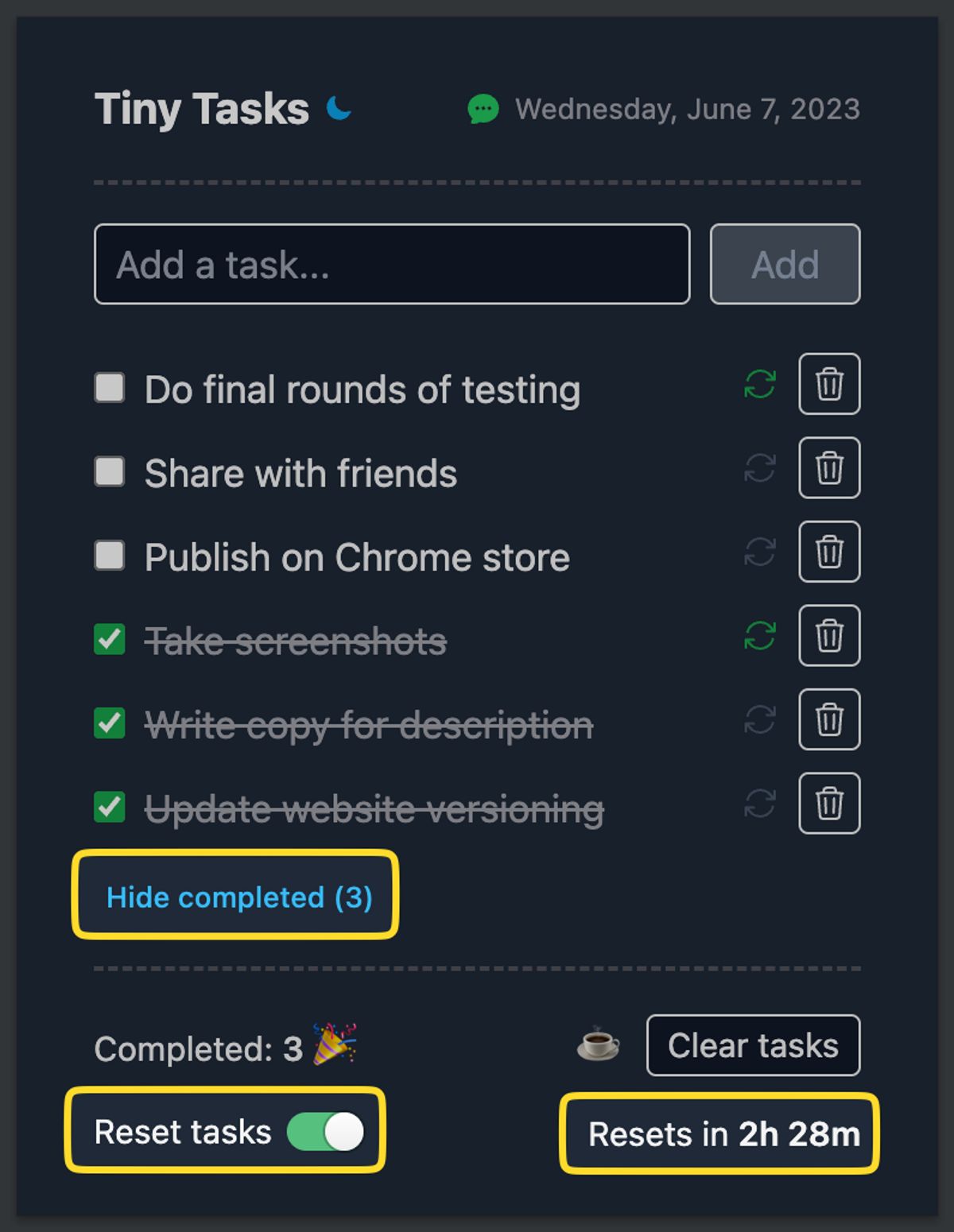
Task: Remove the 'Update website versioning' task
Action: [829, 804]
